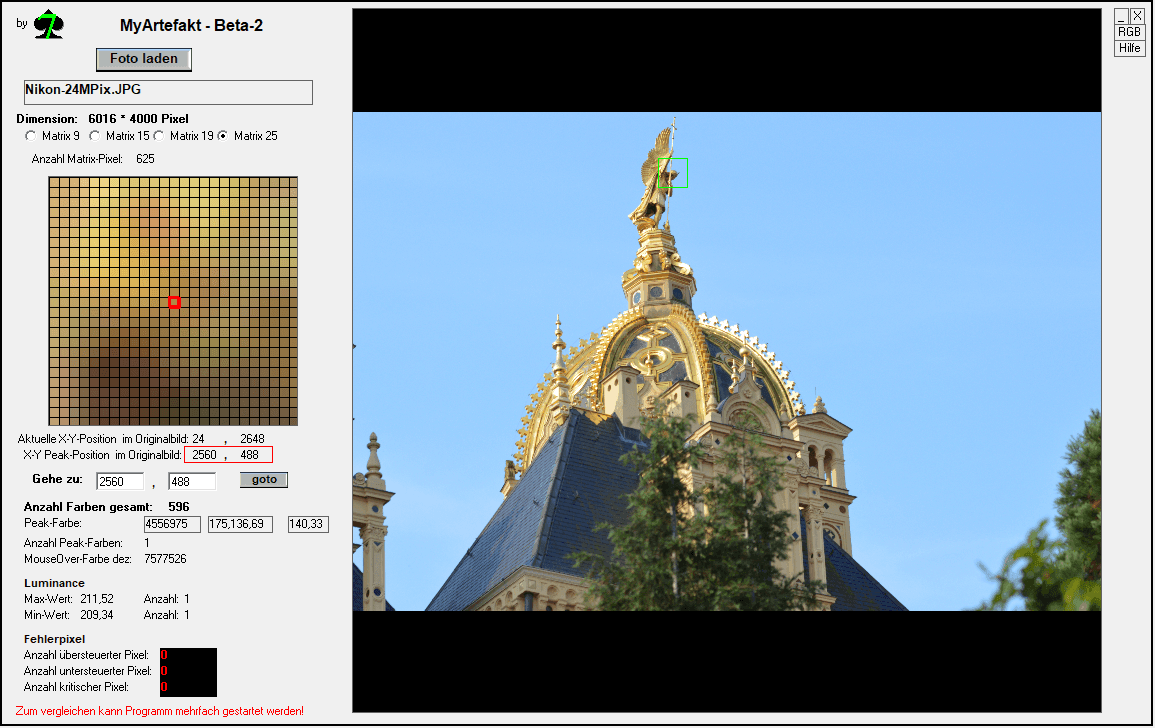The height and width of the screenshot is (728, 1155).
Task: Click the red text about starting program multiple times
Action: [160, 711]
